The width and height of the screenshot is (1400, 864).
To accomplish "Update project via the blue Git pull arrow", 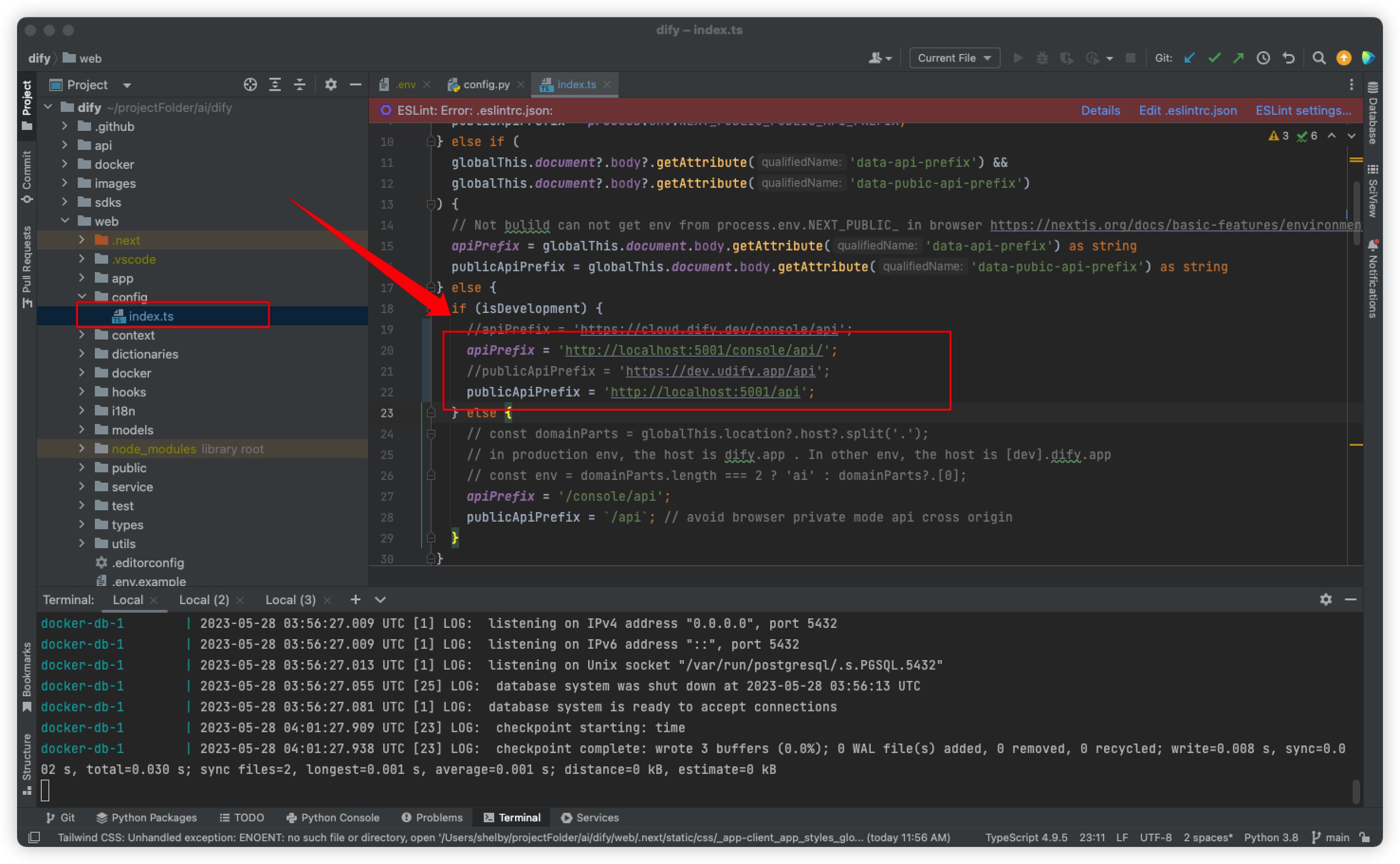I will point(1190,58).
